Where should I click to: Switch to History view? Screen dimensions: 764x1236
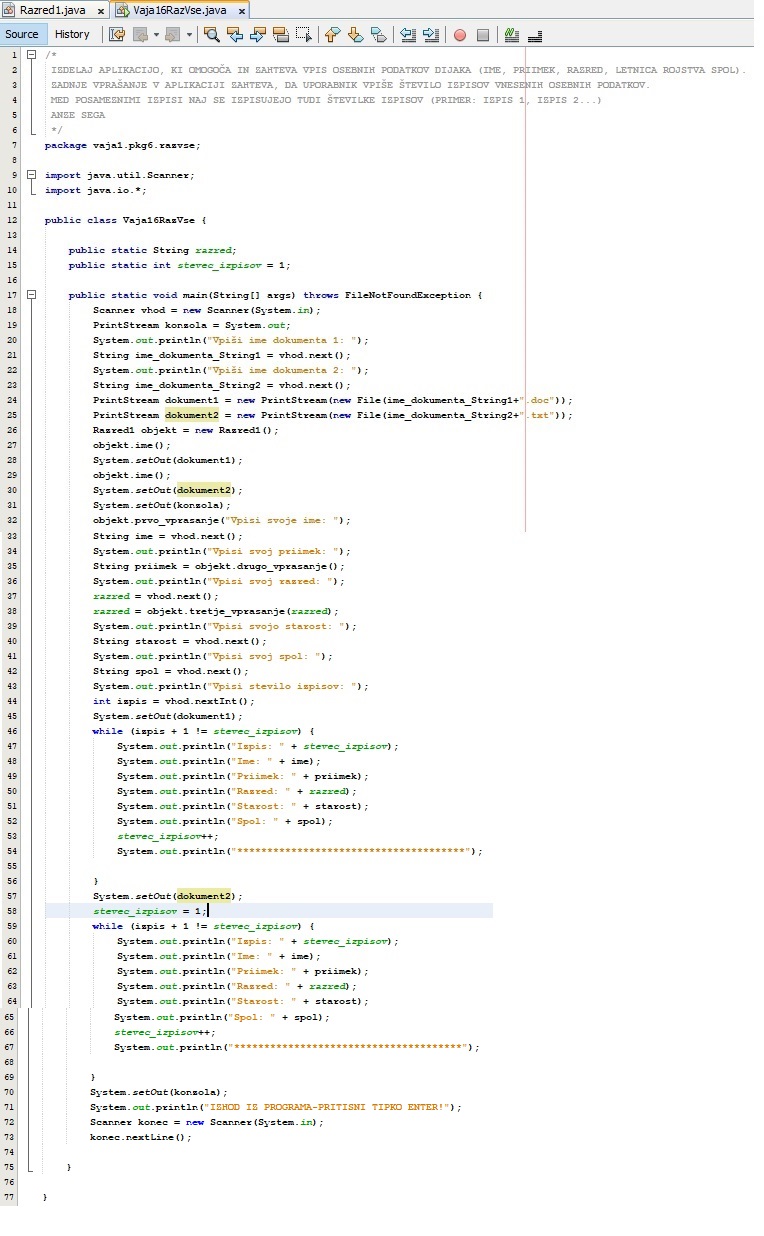click(72, 34)
